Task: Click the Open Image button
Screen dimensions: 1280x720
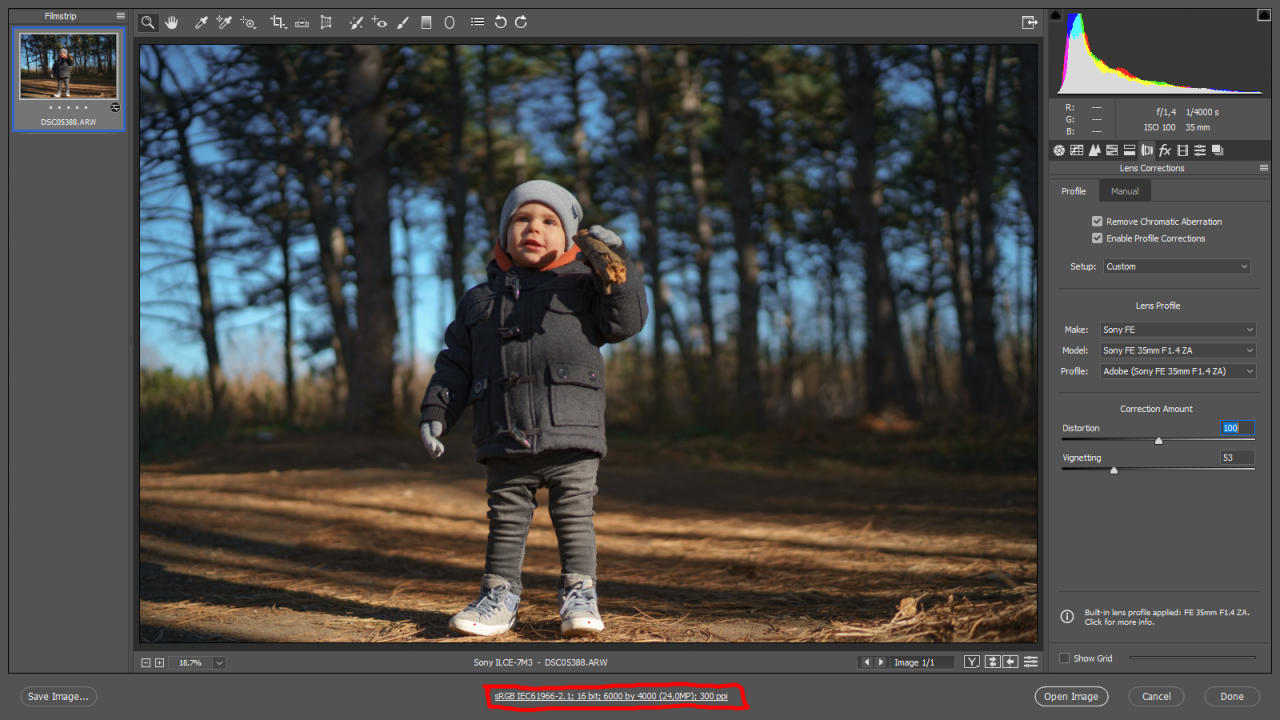Action: pyautogui.click(x=1071, y=696)
